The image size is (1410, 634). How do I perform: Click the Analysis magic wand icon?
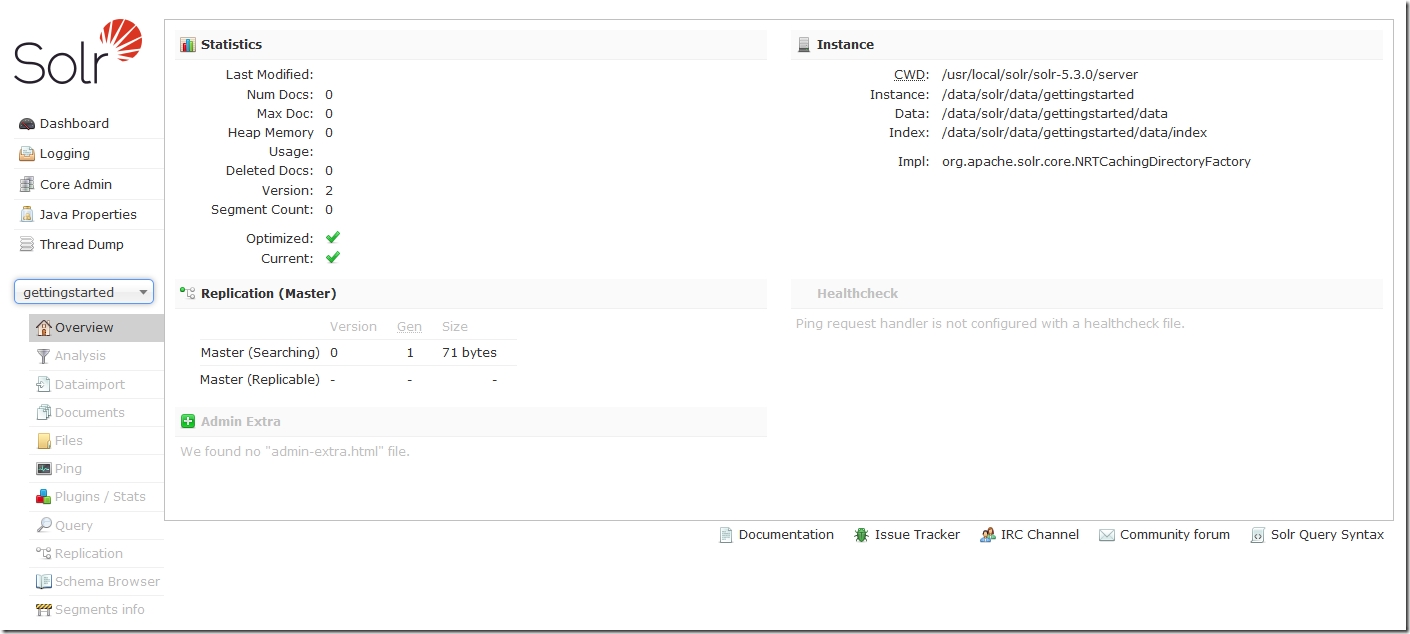[x=44, y=356]
